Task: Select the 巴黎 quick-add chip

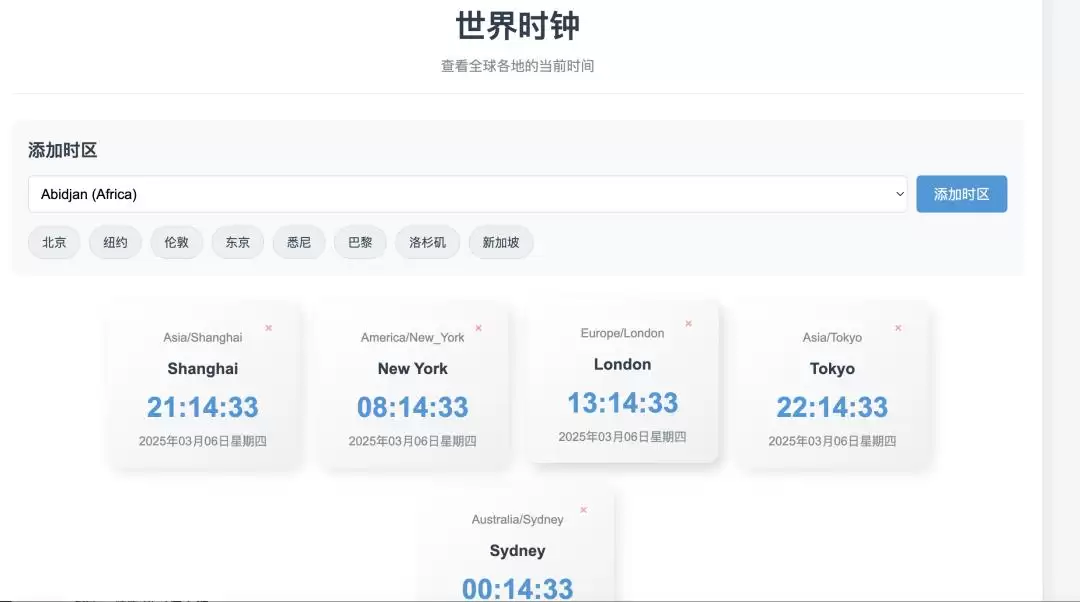Action: tap(360, 242)
